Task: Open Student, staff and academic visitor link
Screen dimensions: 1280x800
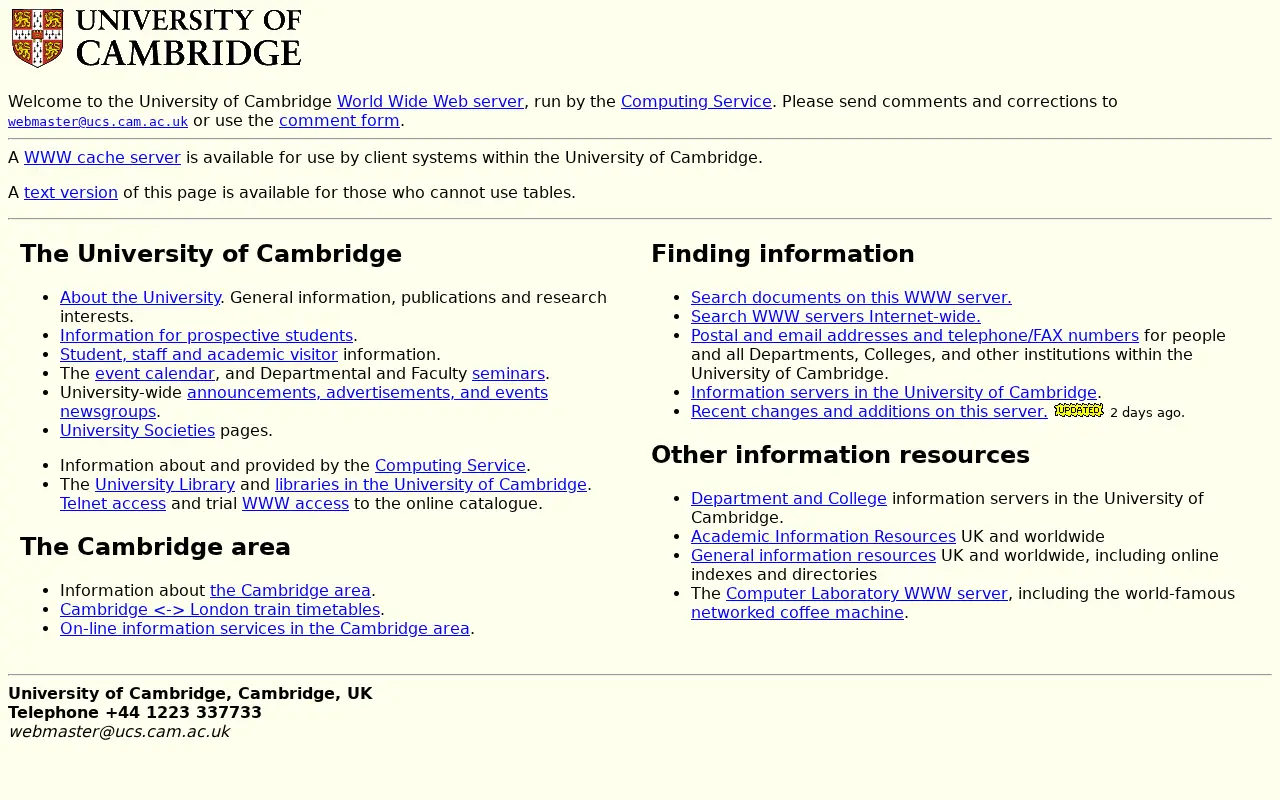Action: 199,355
